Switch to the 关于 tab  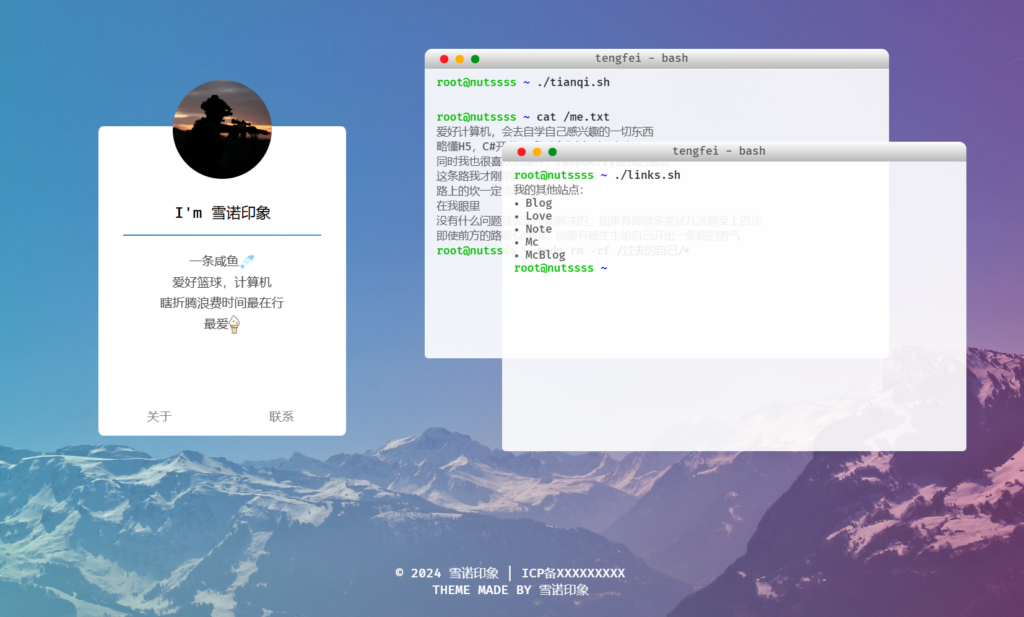pyautogui.click(x=159, y=417)
